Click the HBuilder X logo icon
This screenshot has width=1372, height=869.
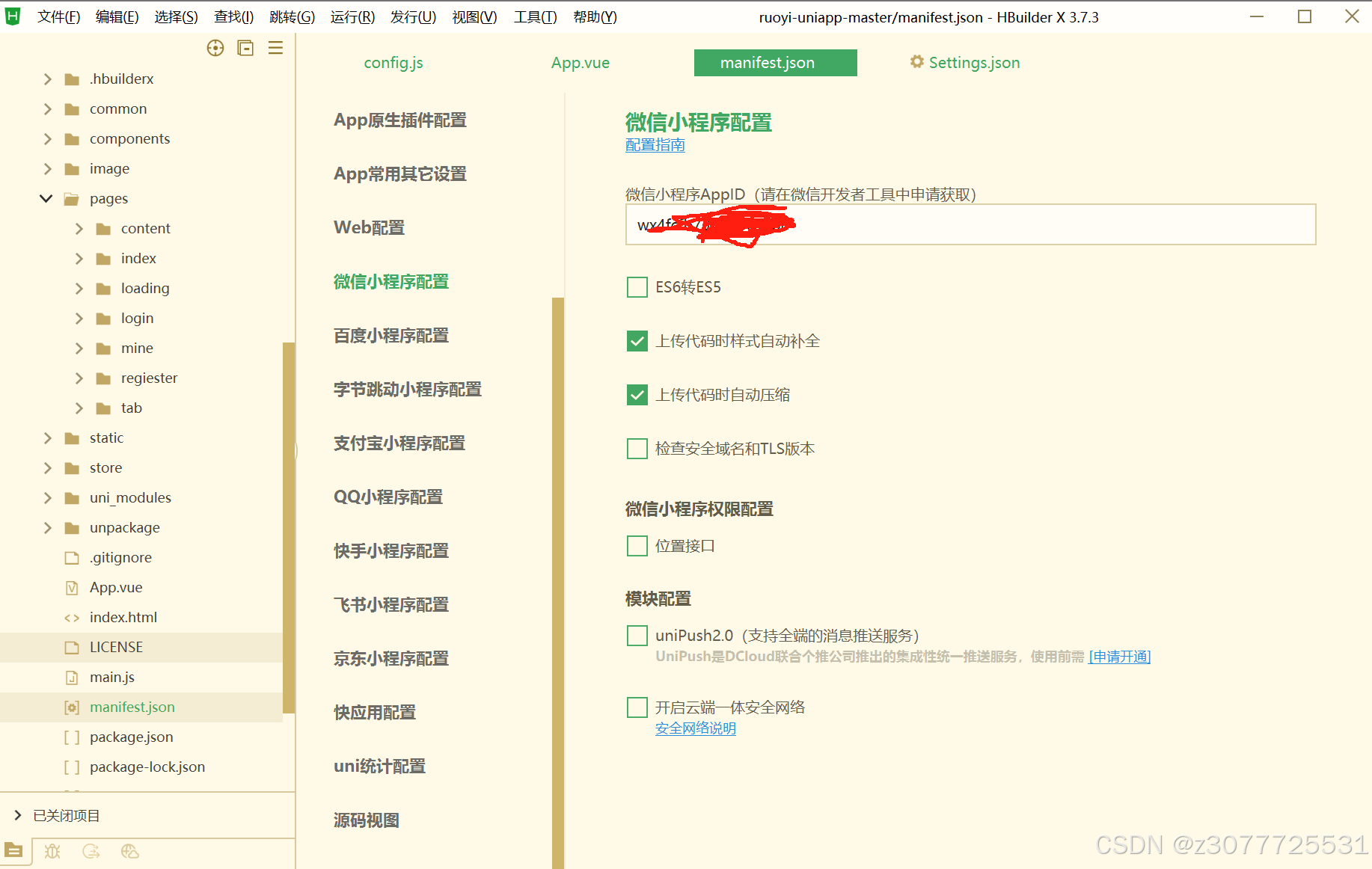(13, 16)
